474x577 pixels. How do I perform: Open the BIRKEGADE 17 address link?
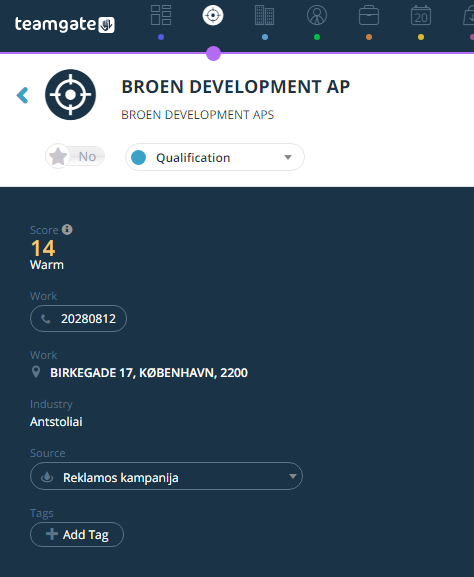pyautogui.click(x=149, y=373)
